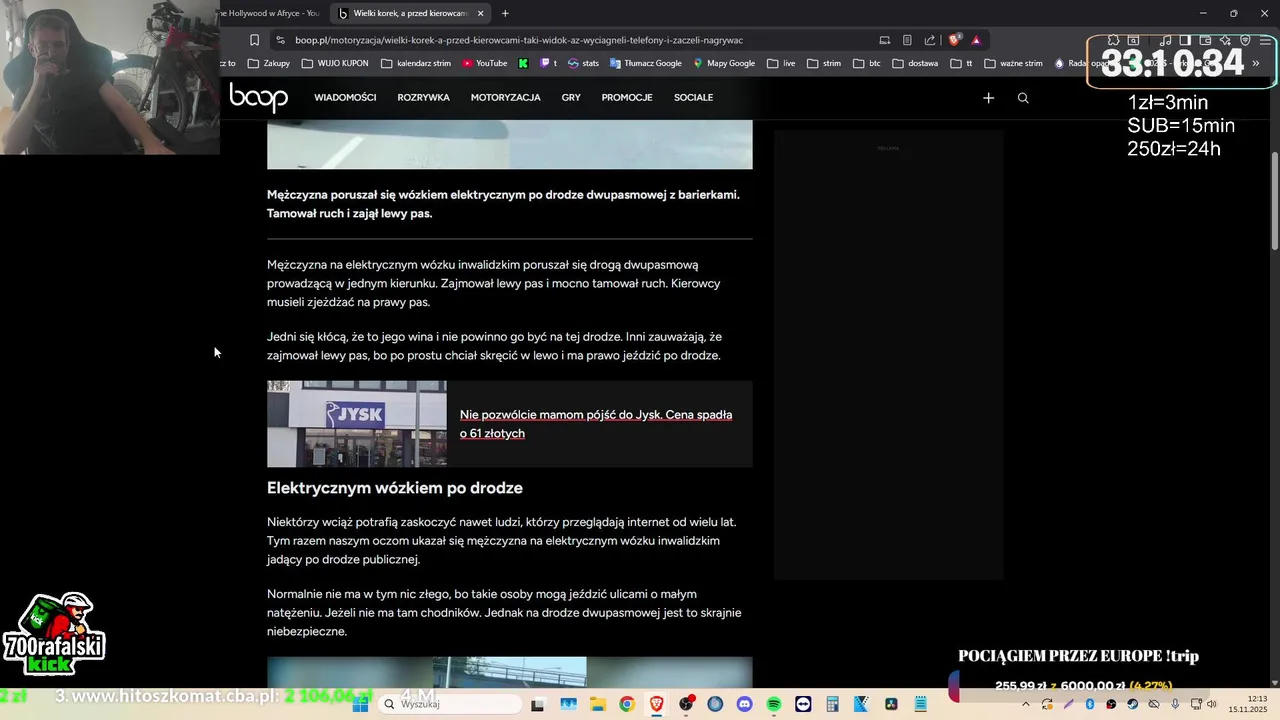Toggle reader mode icon in address bar
Image resolution: width=1280 pixels, height=720 pixels.
click(x=907, y=40)
